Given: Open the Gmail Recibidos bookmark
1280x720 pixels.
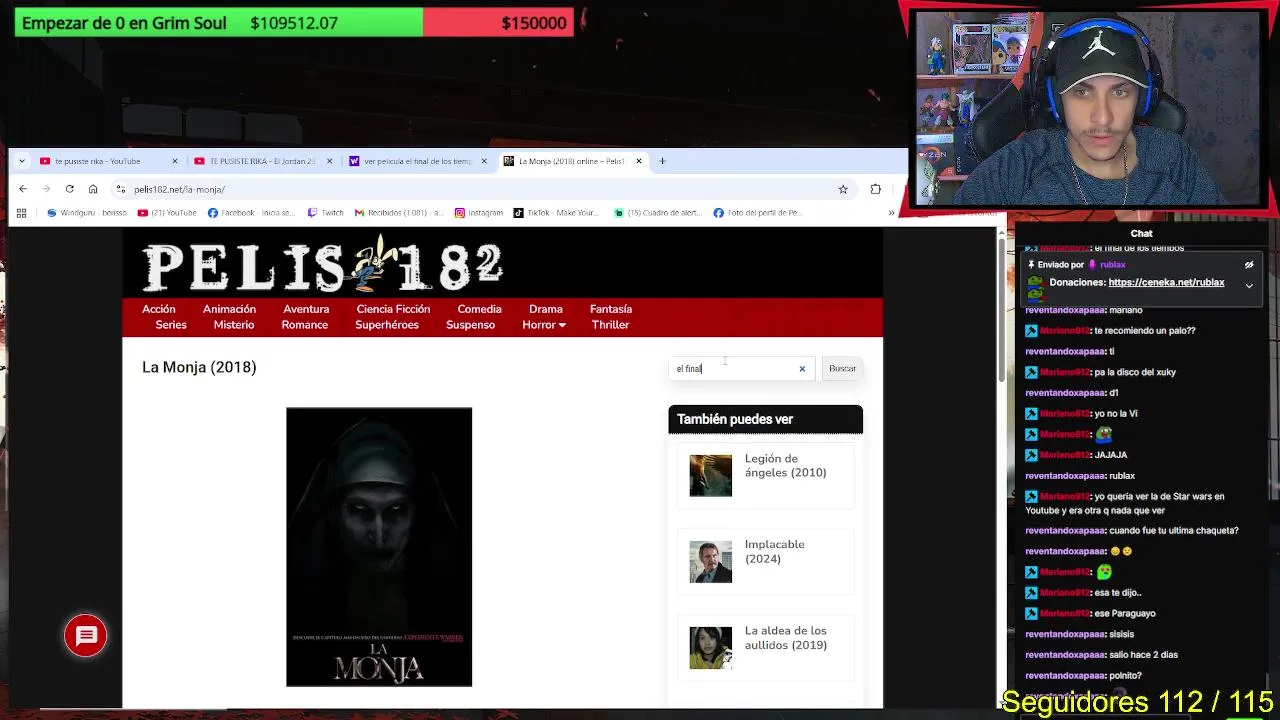Looking at the screenshot, I should pos(399,213).
